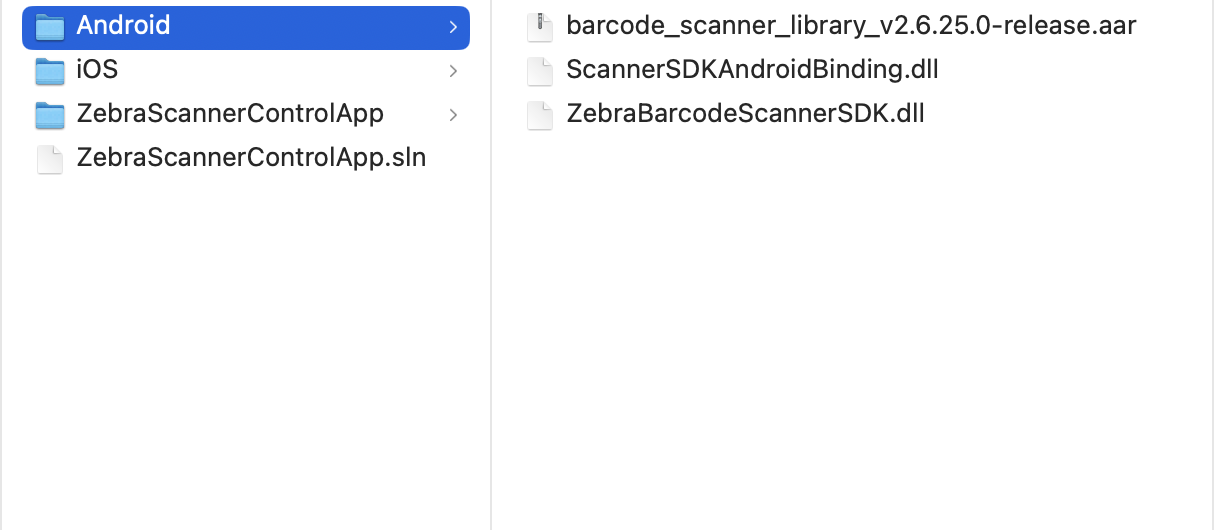Screen dimensions: 1216x530
Task: Click the barcode_scanner_library .aar archive icon
Action: click(540, 27)
